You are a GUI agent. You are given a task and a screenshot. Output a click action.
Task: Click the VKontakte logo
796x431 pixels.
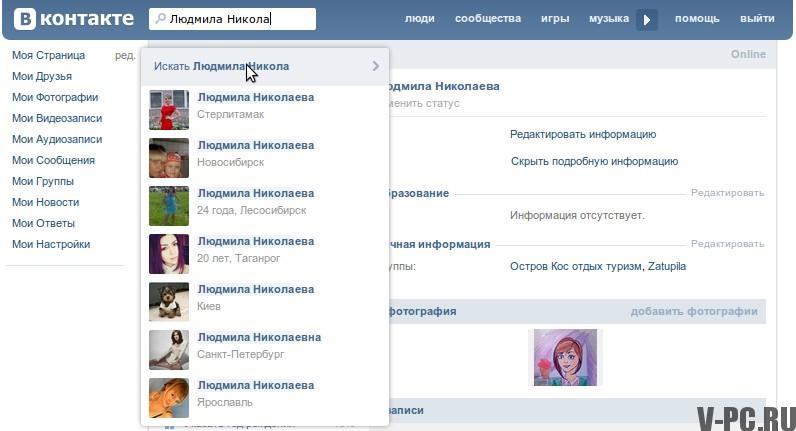(74, 19)
